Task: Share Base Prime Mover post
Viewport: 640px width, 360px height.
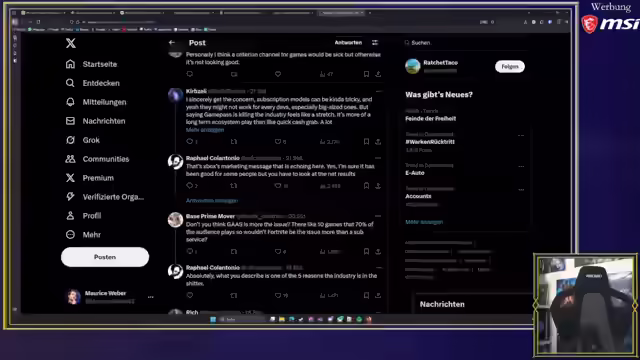Action: (x=378, y=251)
